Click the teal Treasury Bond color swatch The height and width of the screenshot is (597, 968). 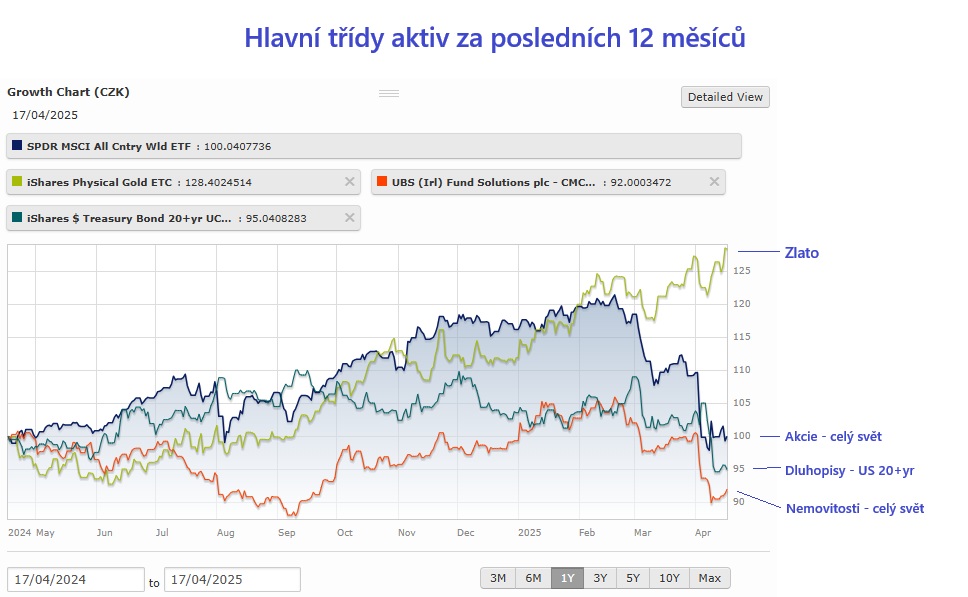pos(17,218)
